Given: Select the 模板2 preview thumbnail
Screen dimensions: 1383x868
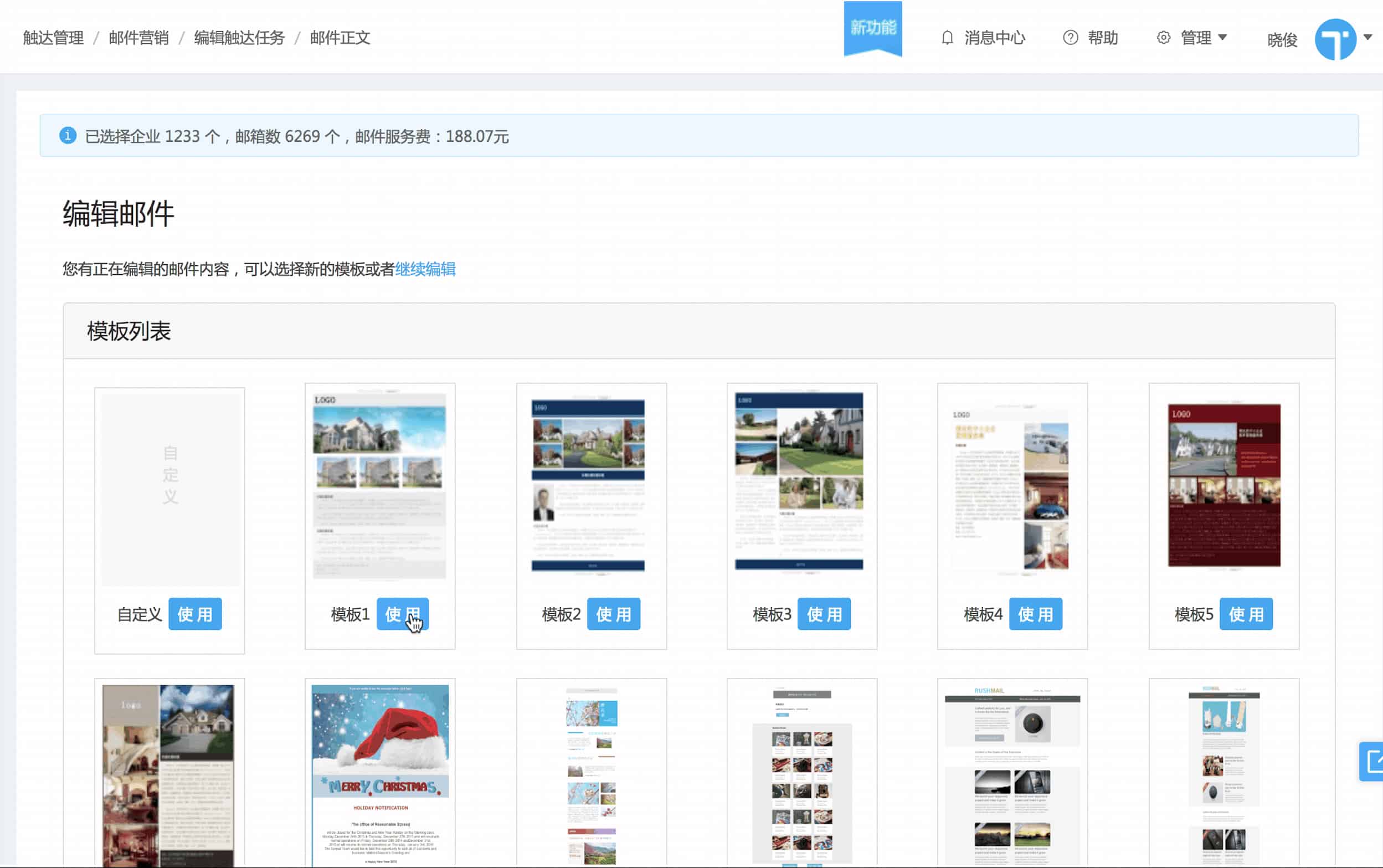Looking at the screenshot, I should (588, 485).
